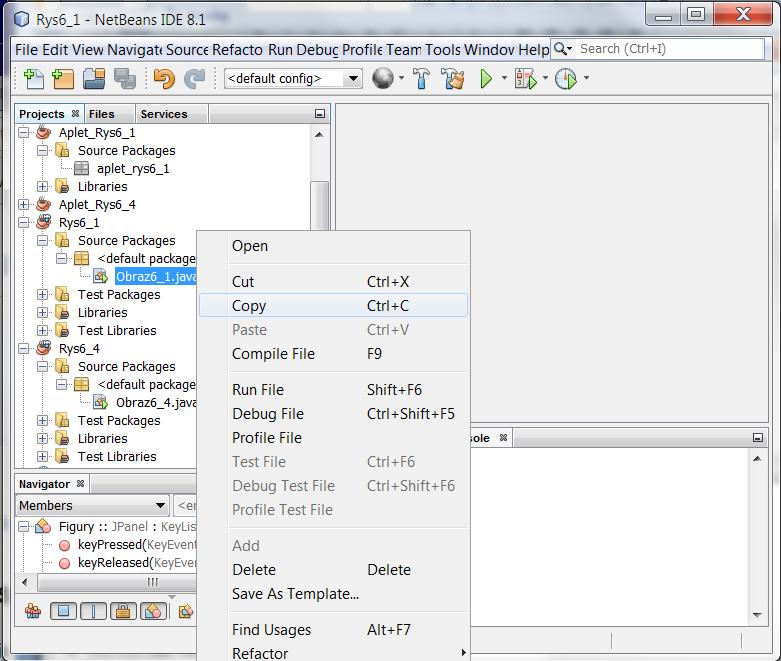Close the Navigator tab

[80, 484]
